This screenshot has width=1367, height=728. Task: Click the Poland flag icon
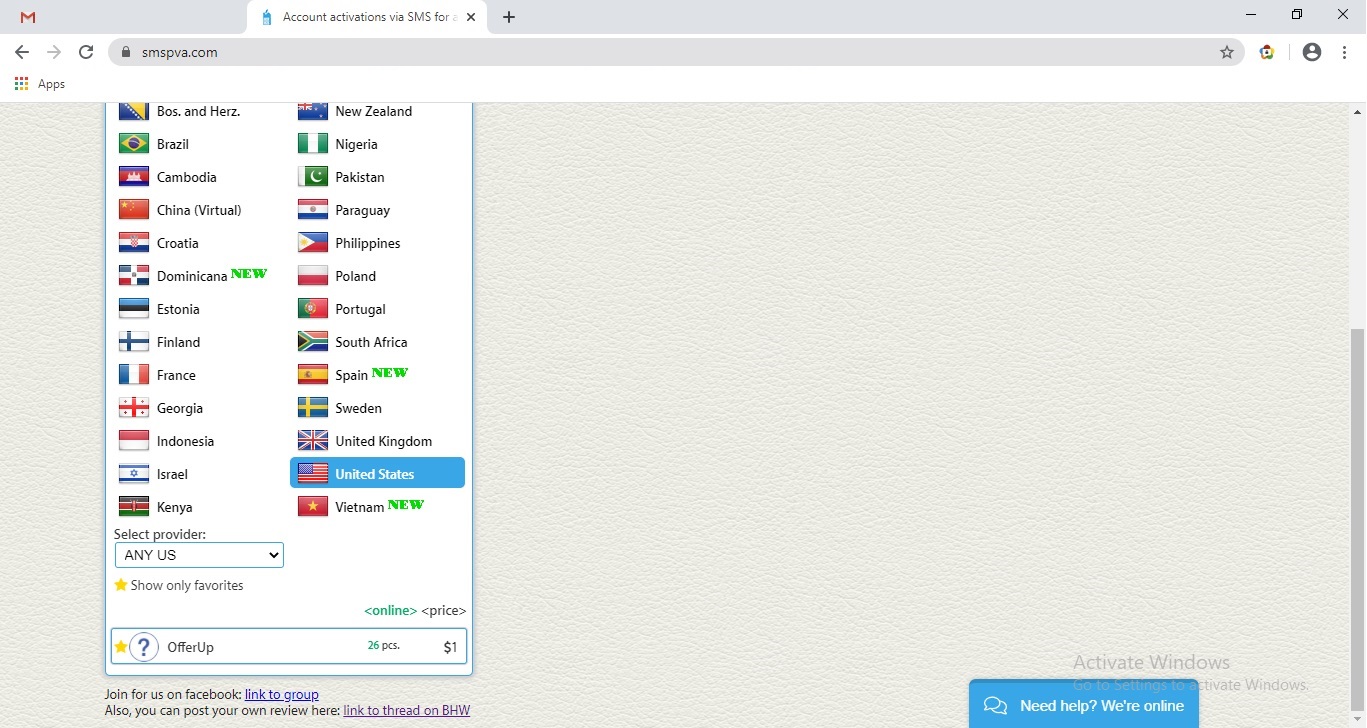[313, 276]
